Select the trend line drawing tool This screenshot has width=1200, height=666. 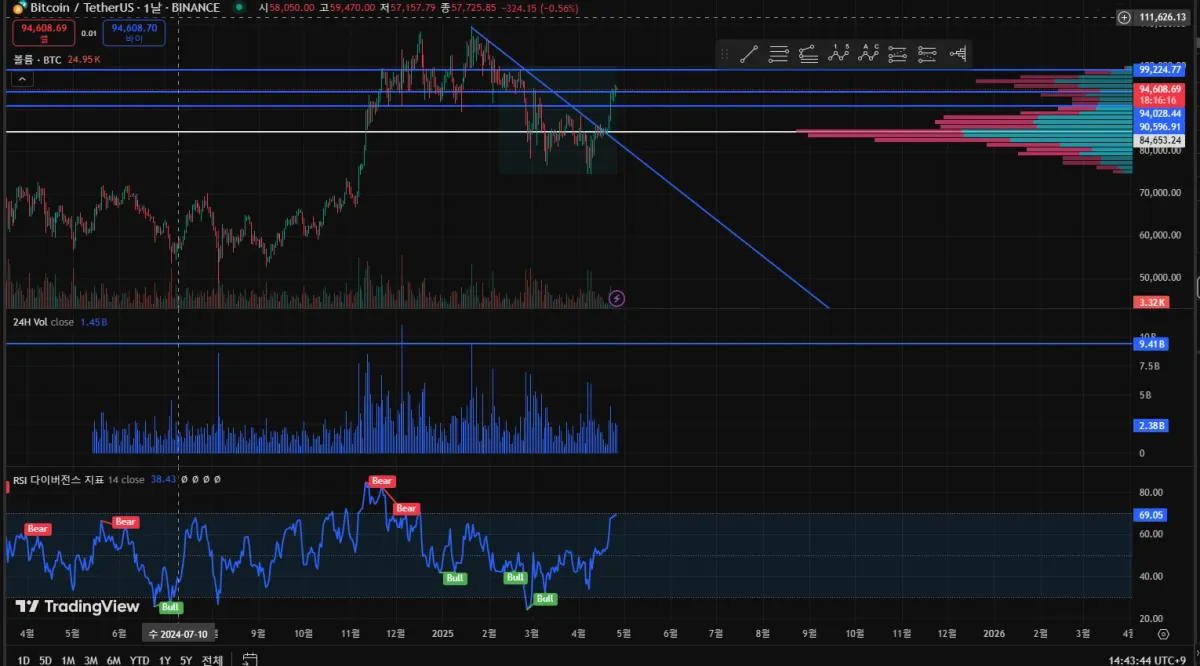click(x=749, y=54)
